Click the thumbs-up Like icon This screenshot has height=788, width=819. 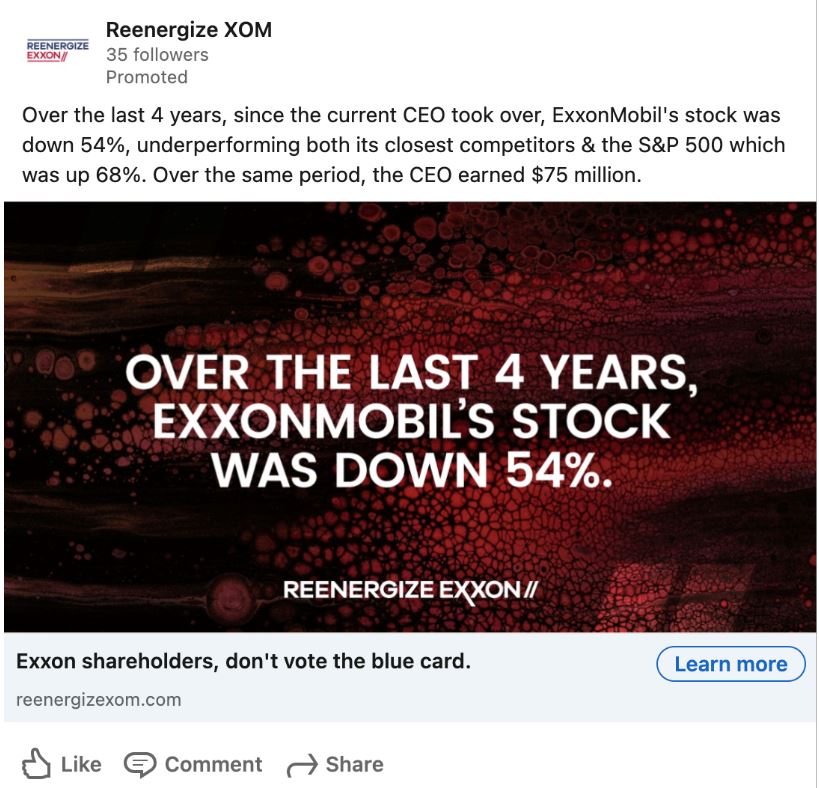click(x=36, y=764)
